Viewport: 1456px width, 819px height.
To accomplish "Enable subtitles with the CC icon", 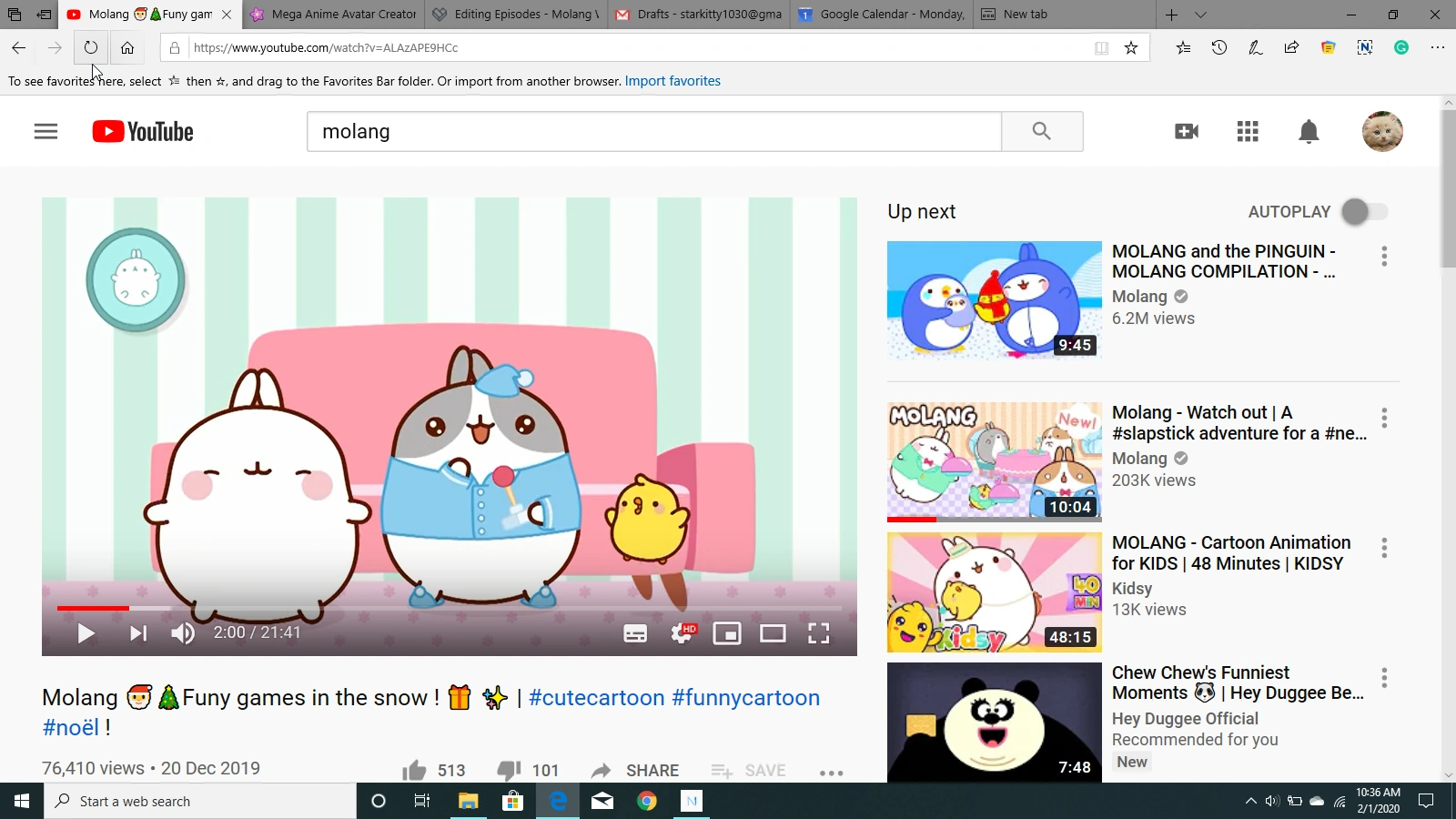I will tap(635, 632).
